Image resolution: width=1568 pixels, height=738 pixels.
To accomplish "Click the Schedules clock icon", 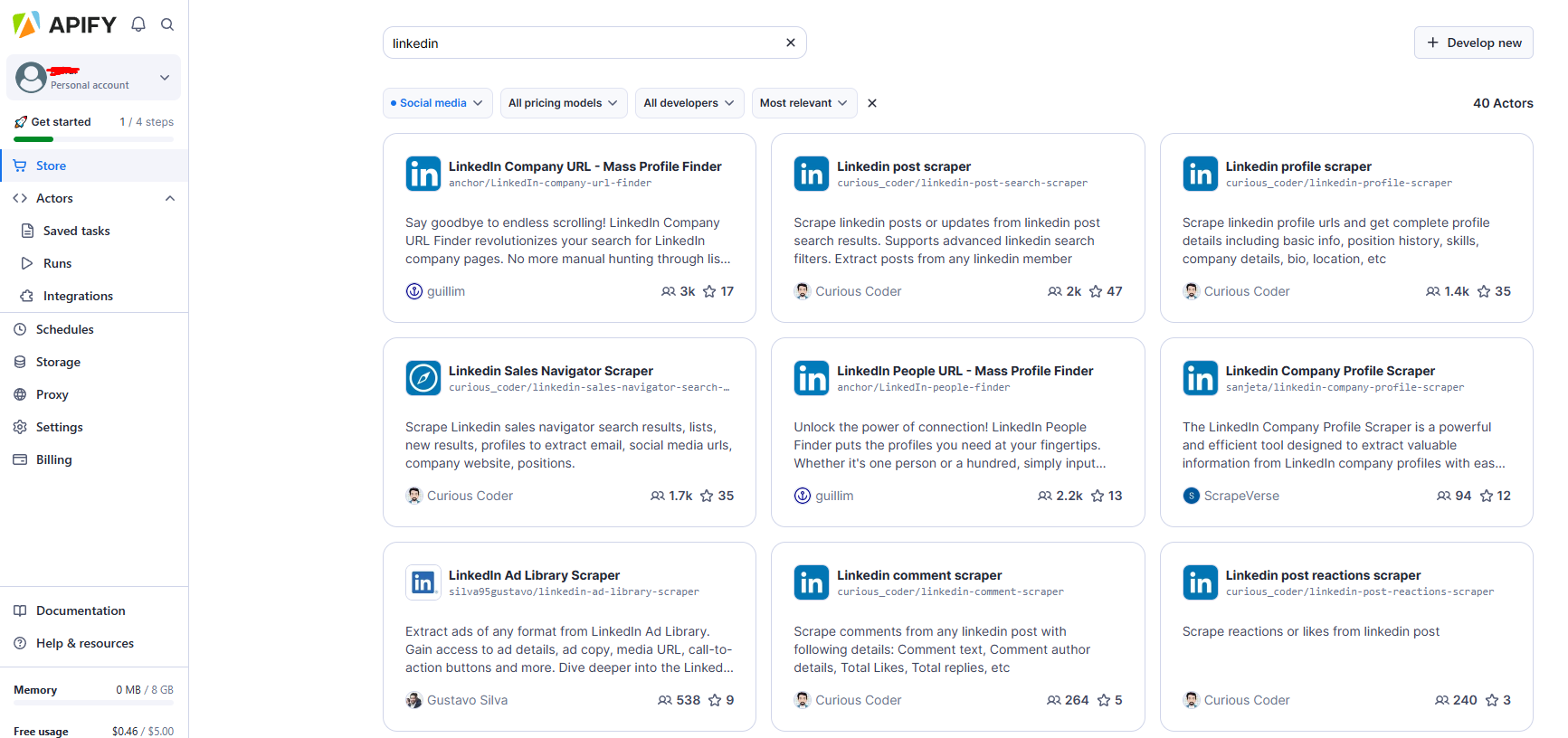I will 20,329.
